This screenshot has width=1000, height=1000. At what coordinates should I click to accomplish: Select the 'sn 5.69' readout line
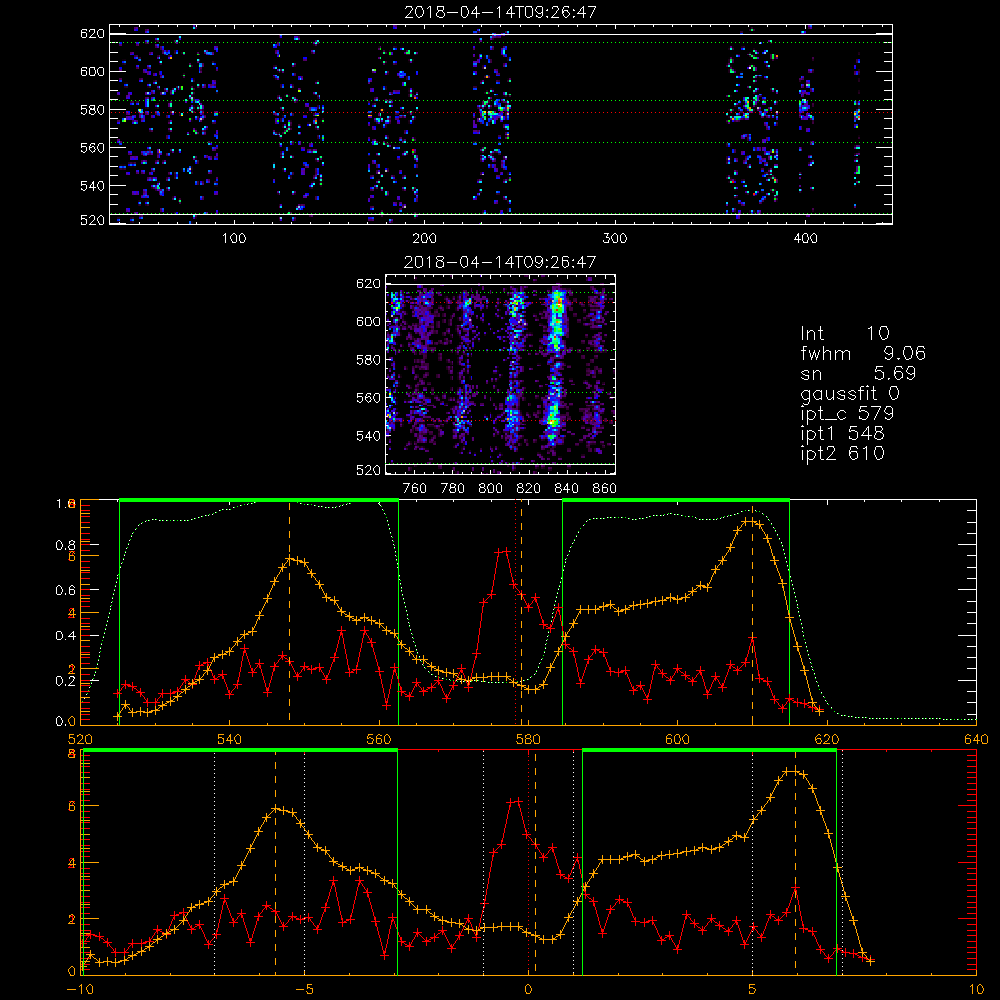point(858,373)
